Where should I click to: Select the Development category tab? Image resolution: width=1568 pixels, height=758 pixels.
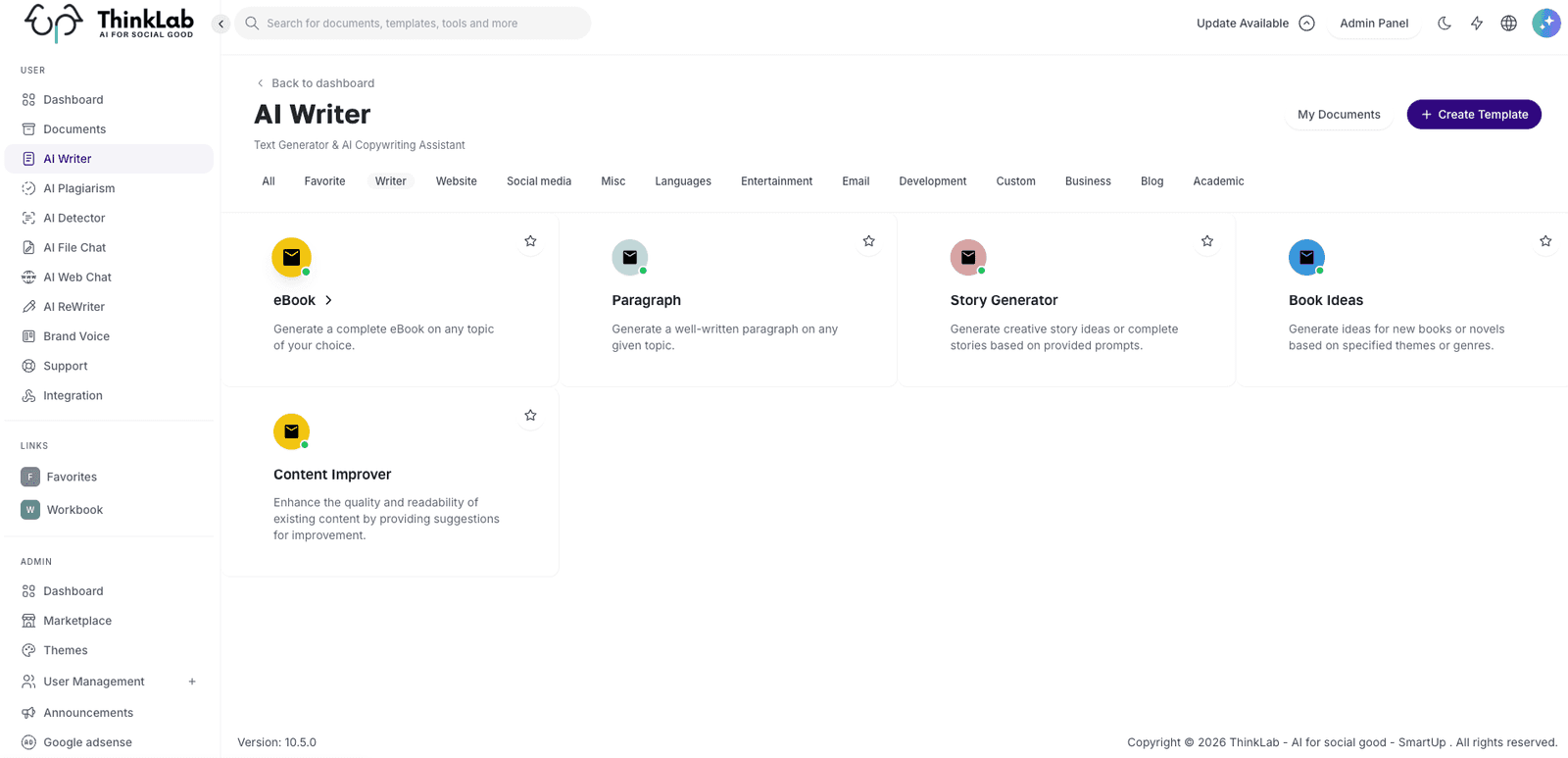933,181
